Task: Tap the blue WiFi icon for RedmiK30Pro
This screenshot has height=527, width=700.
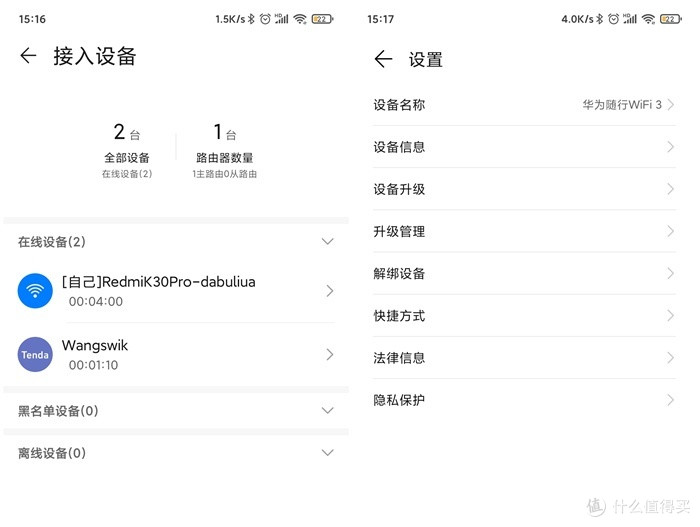Action: [x=35, y=291]
